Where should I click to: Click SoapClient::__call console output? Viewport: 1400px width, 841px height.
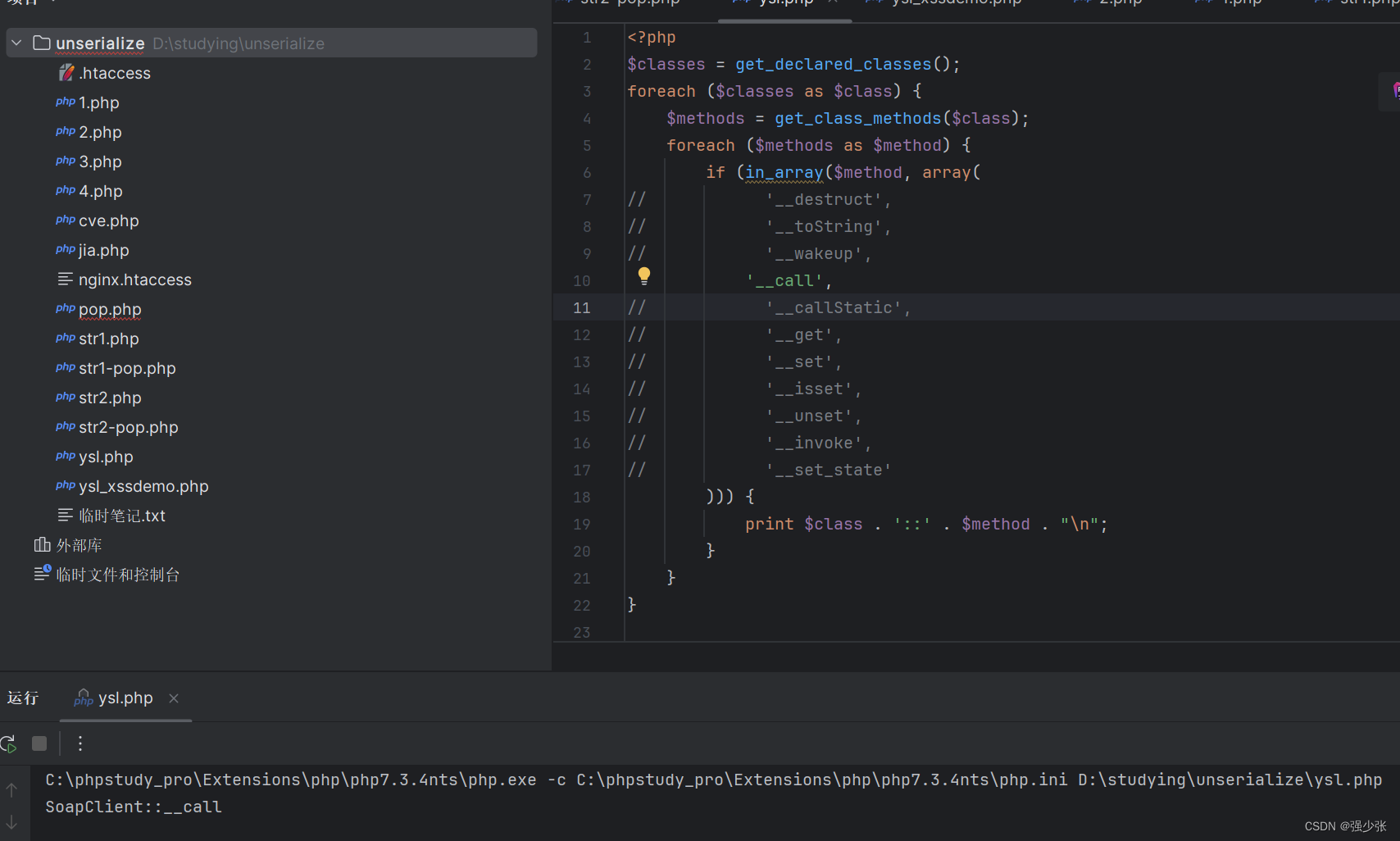point(134,807)
